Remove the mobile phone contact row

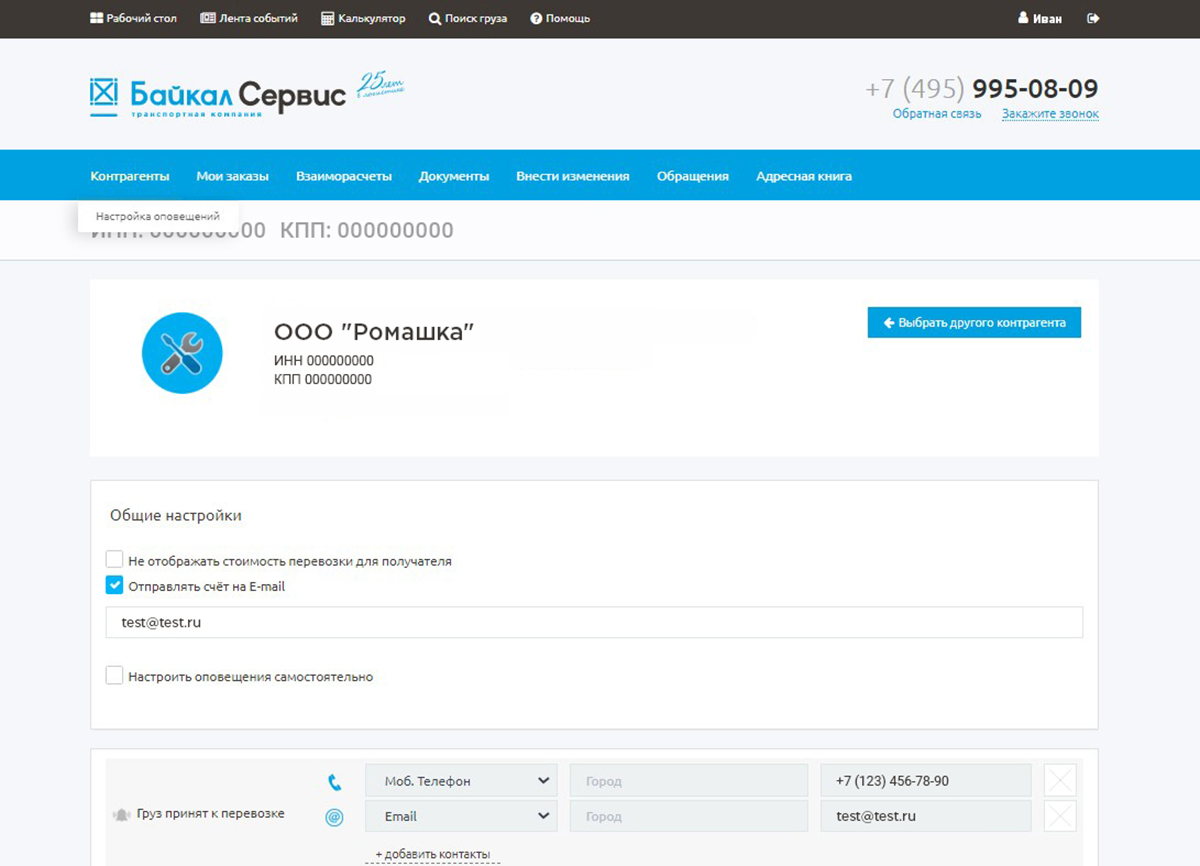[x=1060, y=781]
